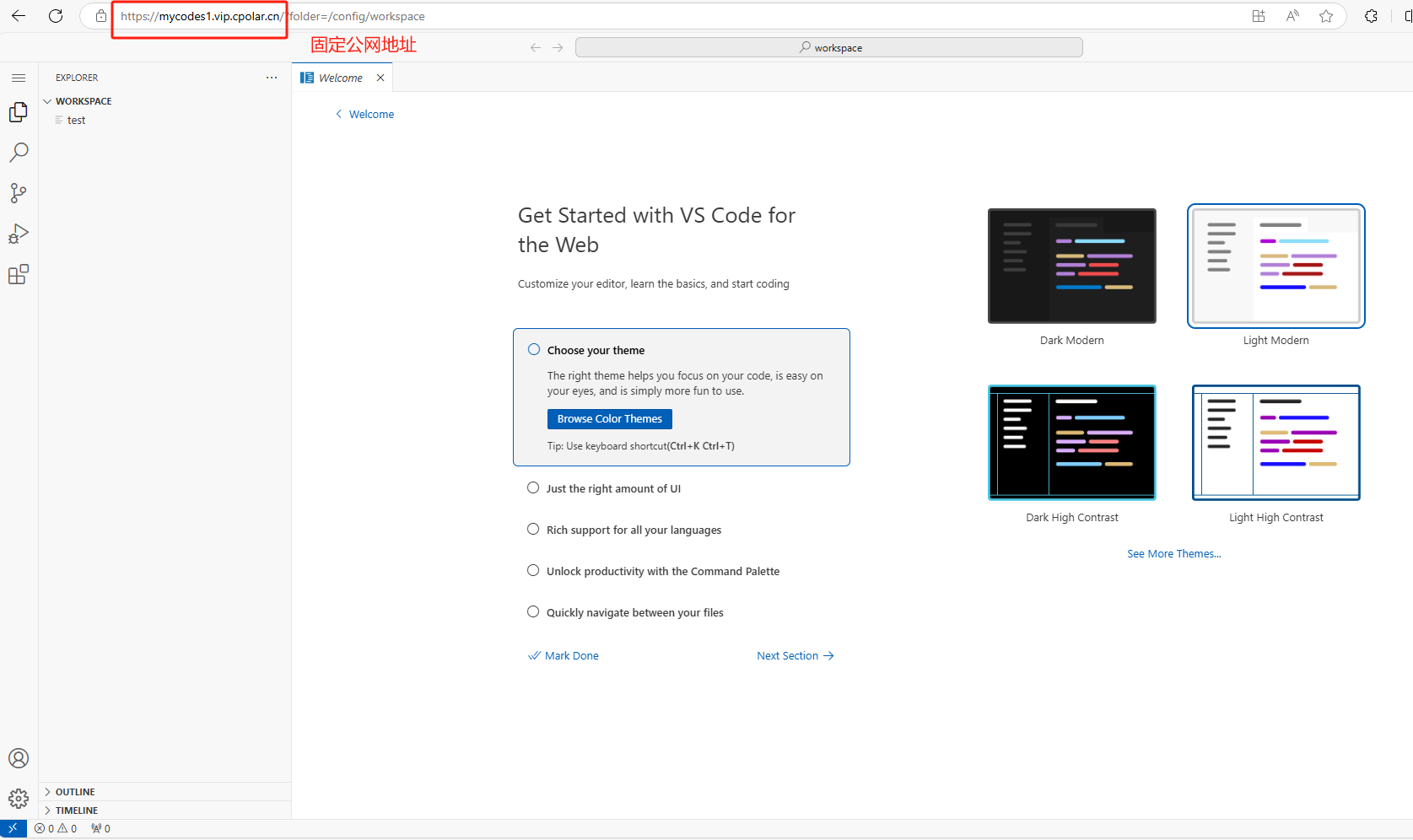Reload the browser page
The width and height of the screenshot is (1413, 840).
click(x=56, y=16)
